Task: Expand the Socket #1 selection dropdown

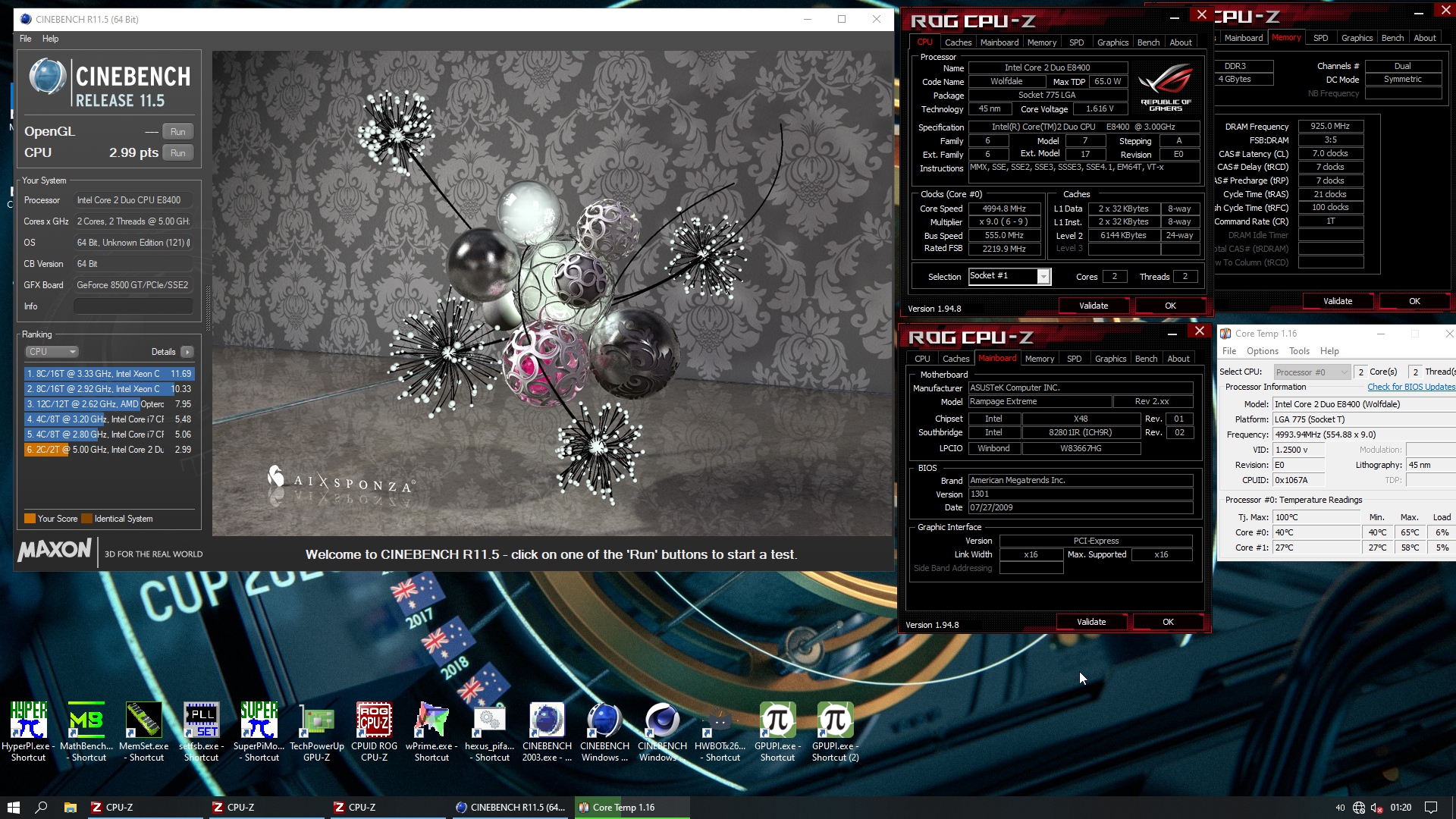Action: pos(1043,277)
